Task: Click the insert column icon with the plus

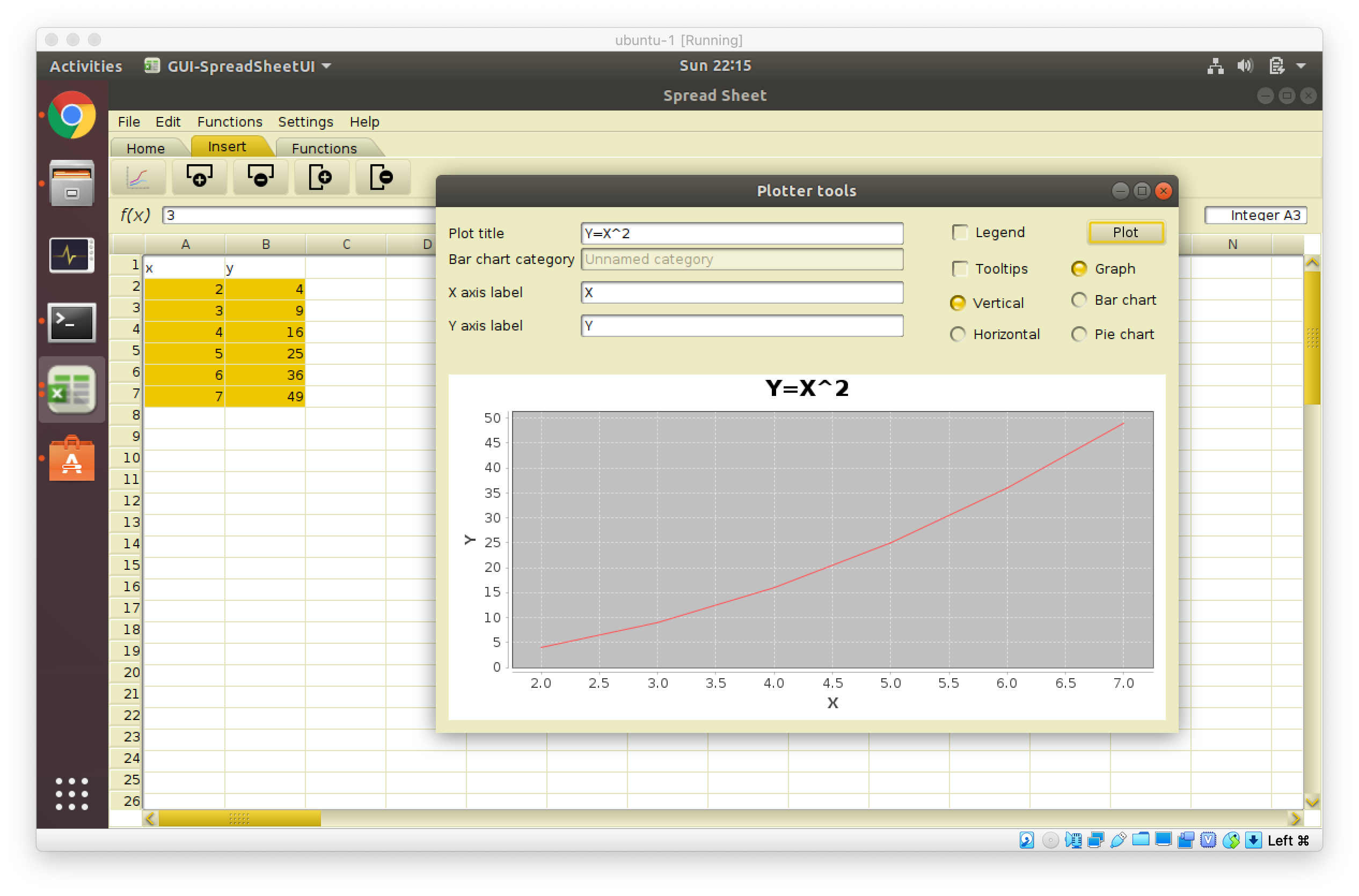Action: coord(321,178)
